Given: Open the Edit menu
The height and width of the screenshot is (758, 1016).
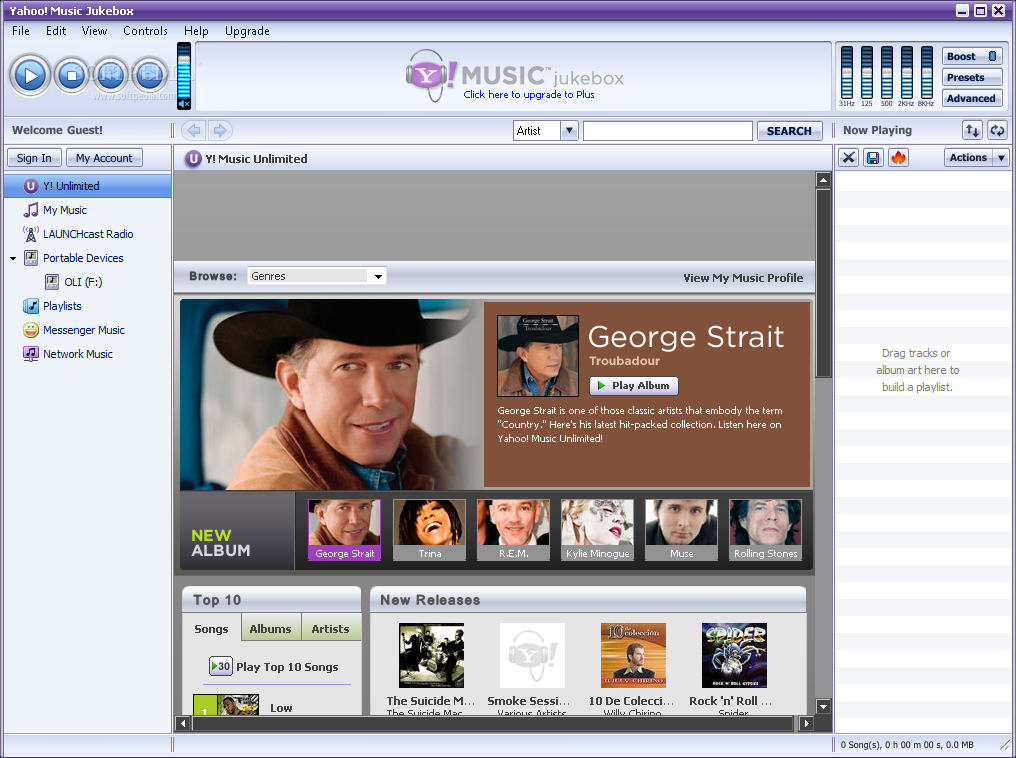Looking at the screenshot, I should click(x=56, y=30).
